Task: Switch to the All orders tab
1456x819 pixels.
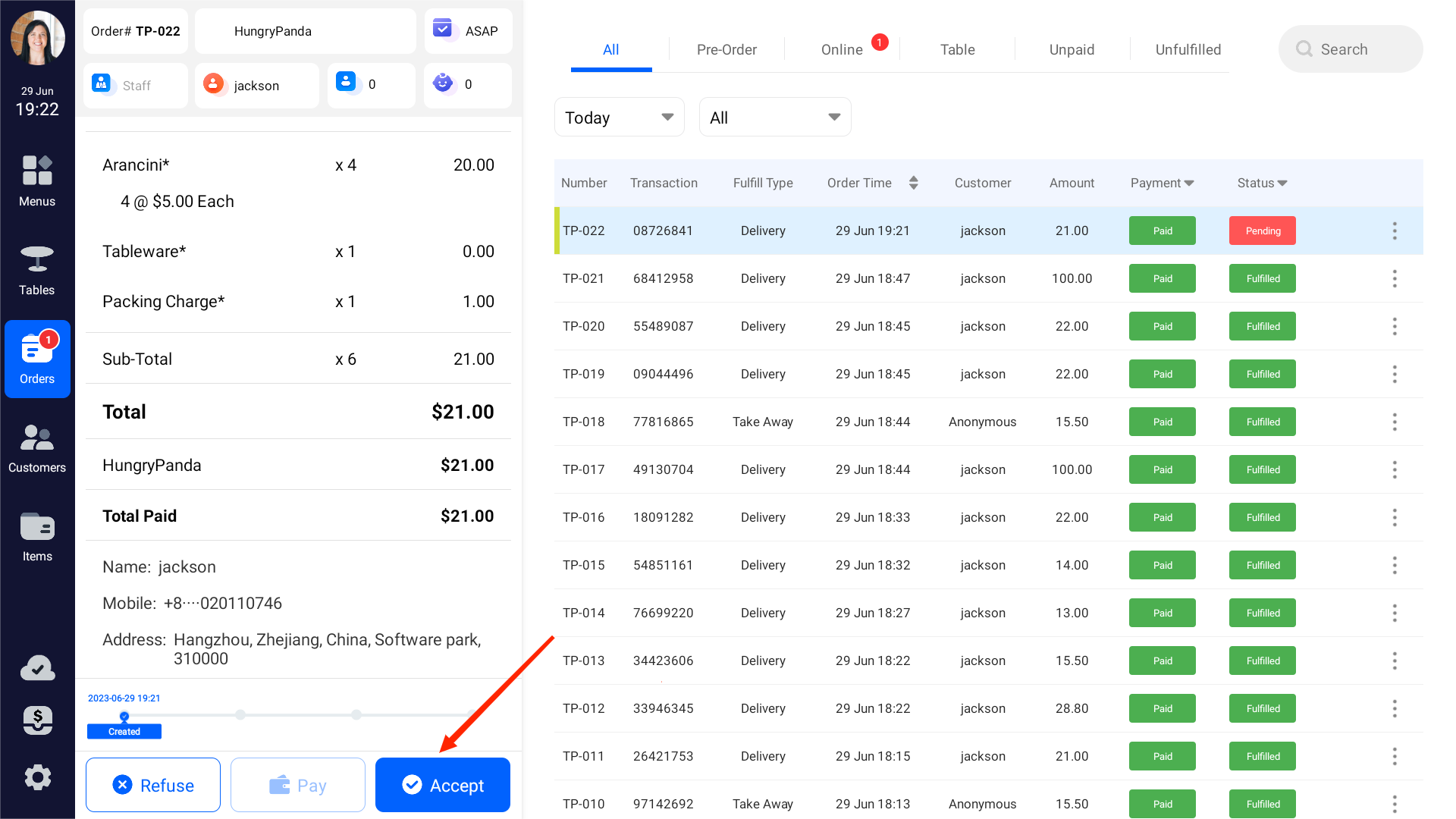Action: 610,49
